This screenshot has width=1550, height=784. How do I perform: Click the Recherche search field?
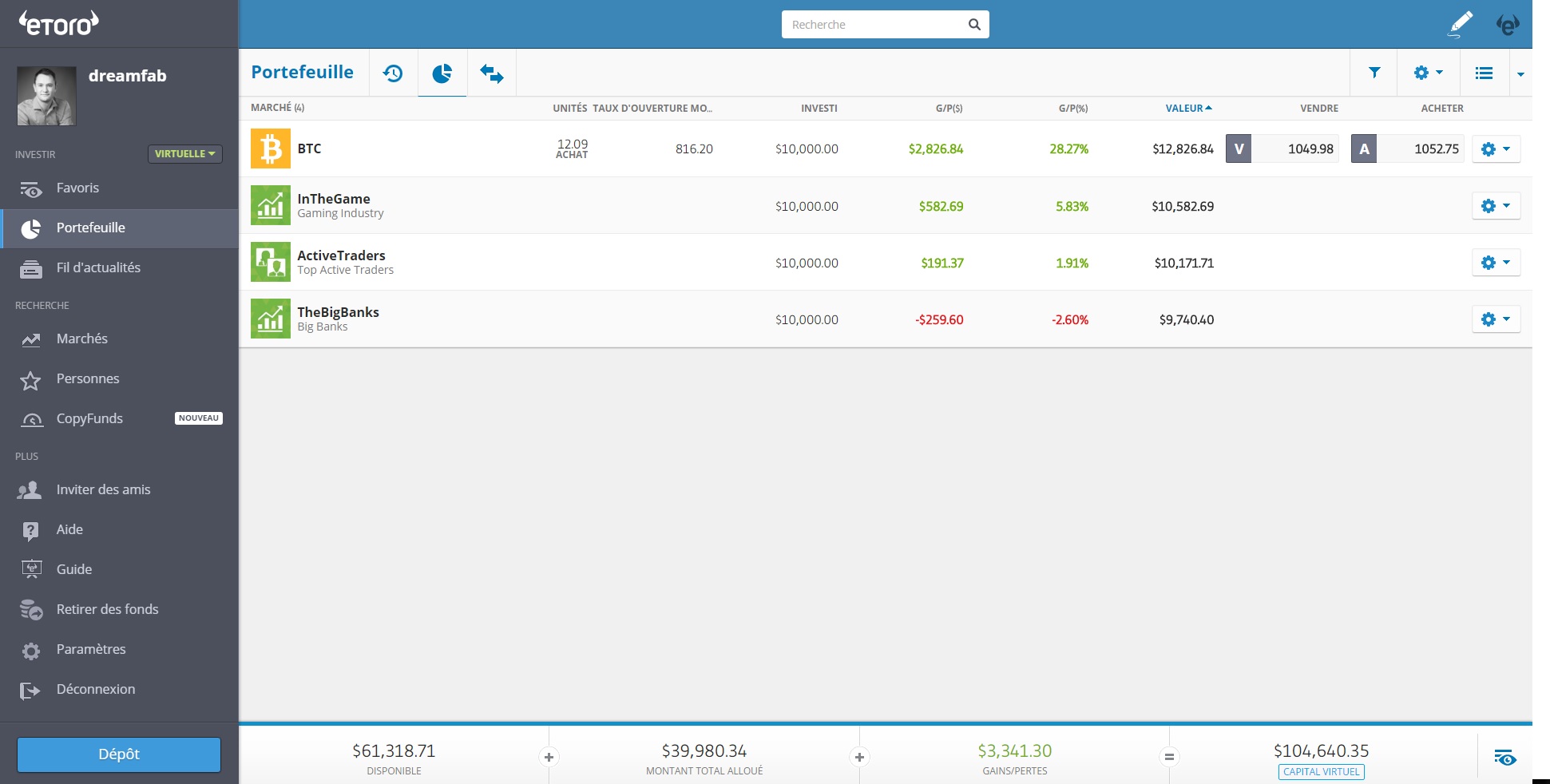pyautogui.click(x=874, y=25)
